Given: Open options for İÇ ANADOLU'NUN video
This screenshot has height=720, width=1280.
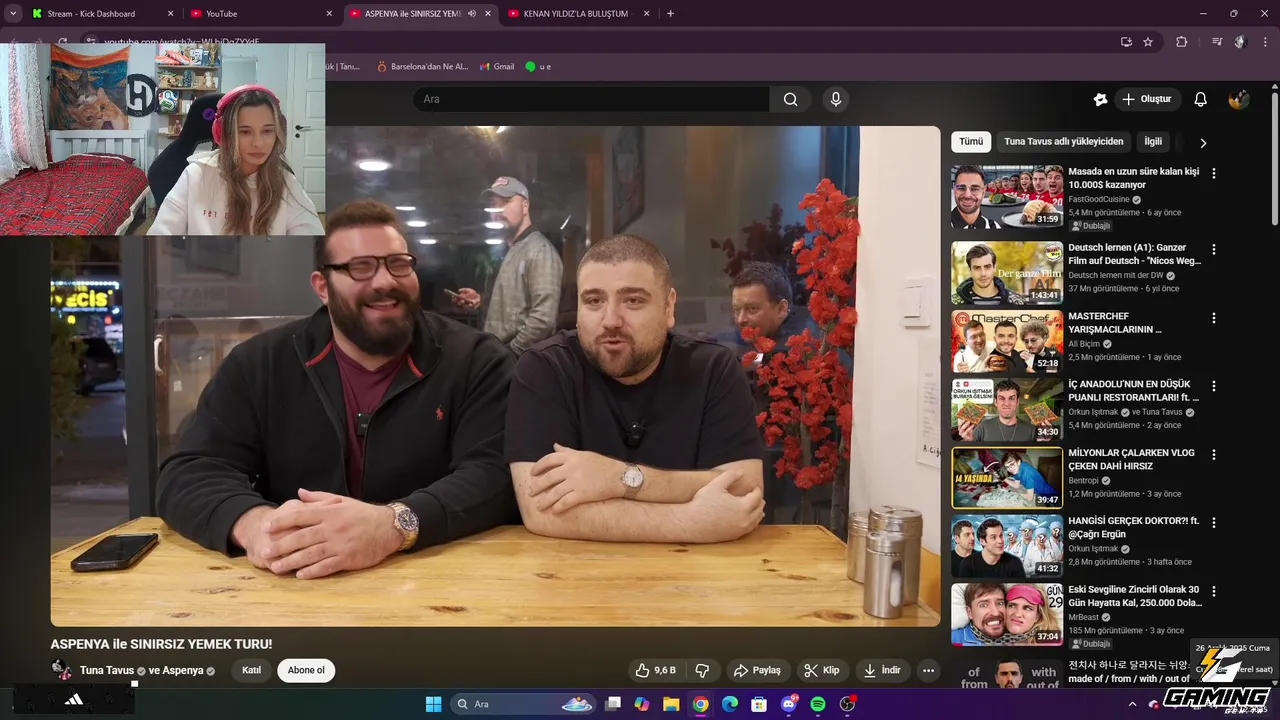Looking at the screenshot, I should coord(1214,386).
